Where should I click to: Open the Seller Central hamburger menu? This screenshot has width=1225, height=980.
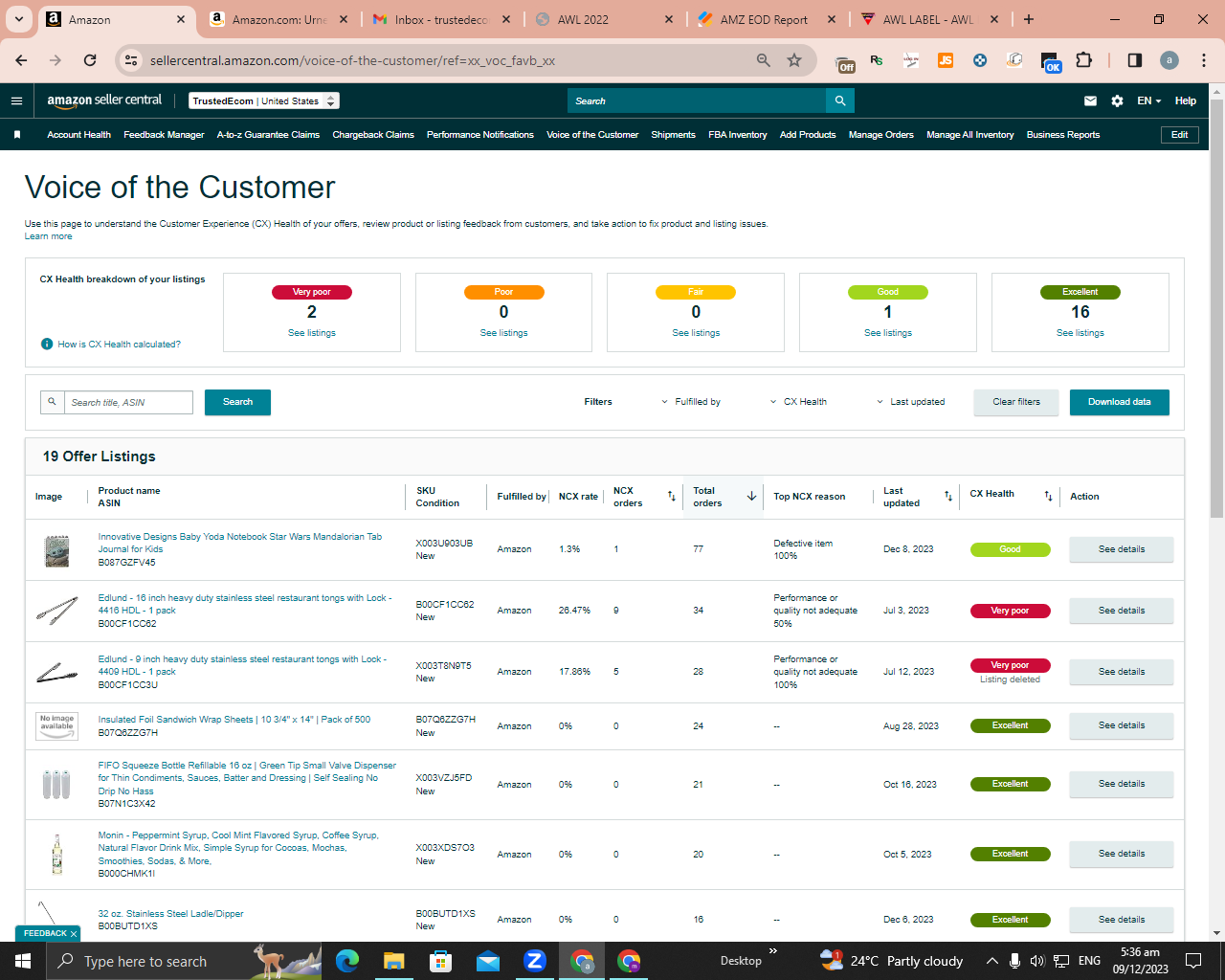pyautogui.click(x=16, y=100)
